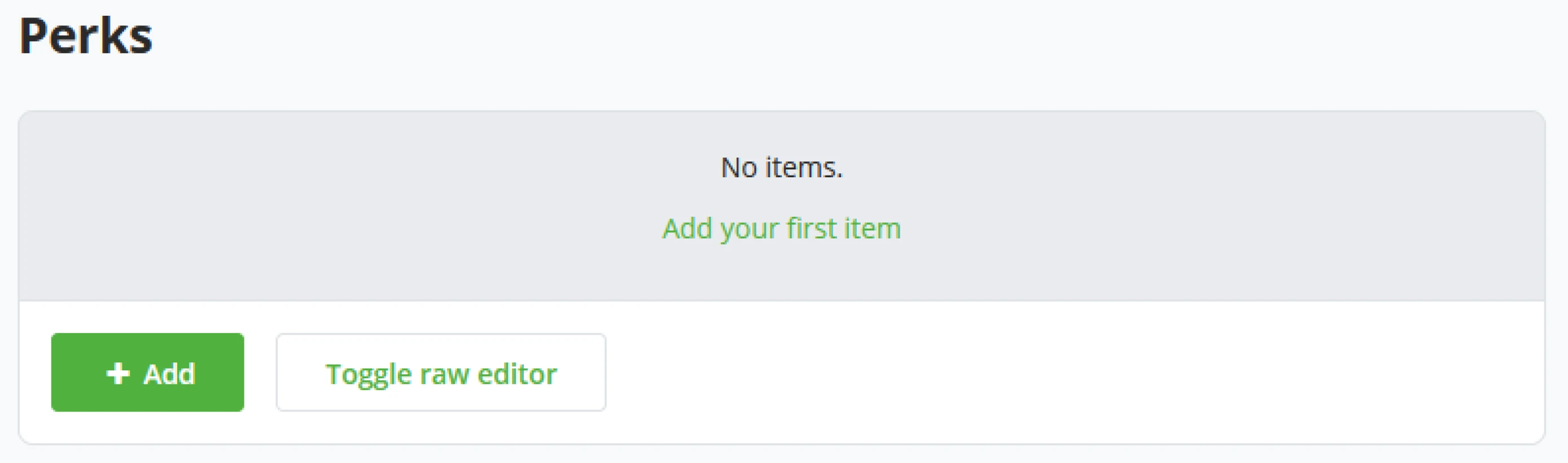The height and width of the screenshot is (463, 1568).
Task: Click the empty state No items label
Action: (x=781, y=168)
